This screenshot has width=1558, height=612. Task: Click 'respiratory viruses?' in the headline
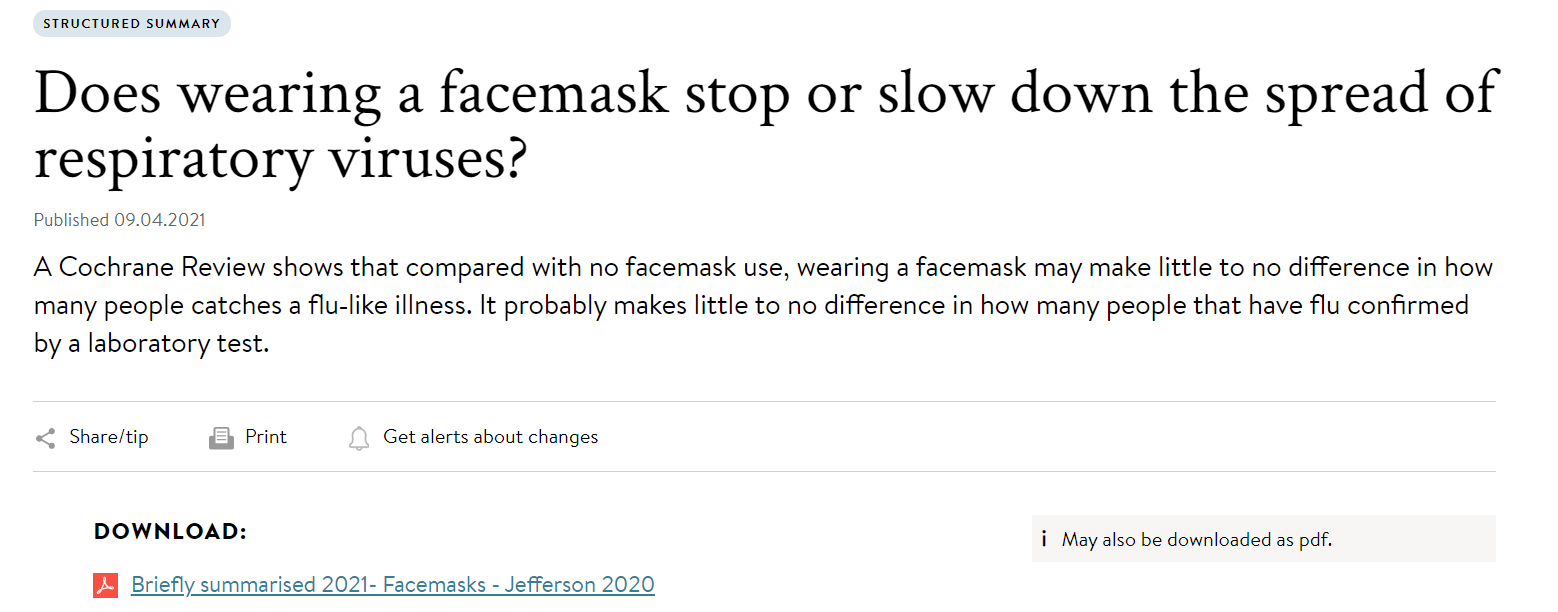coord(280,158)
